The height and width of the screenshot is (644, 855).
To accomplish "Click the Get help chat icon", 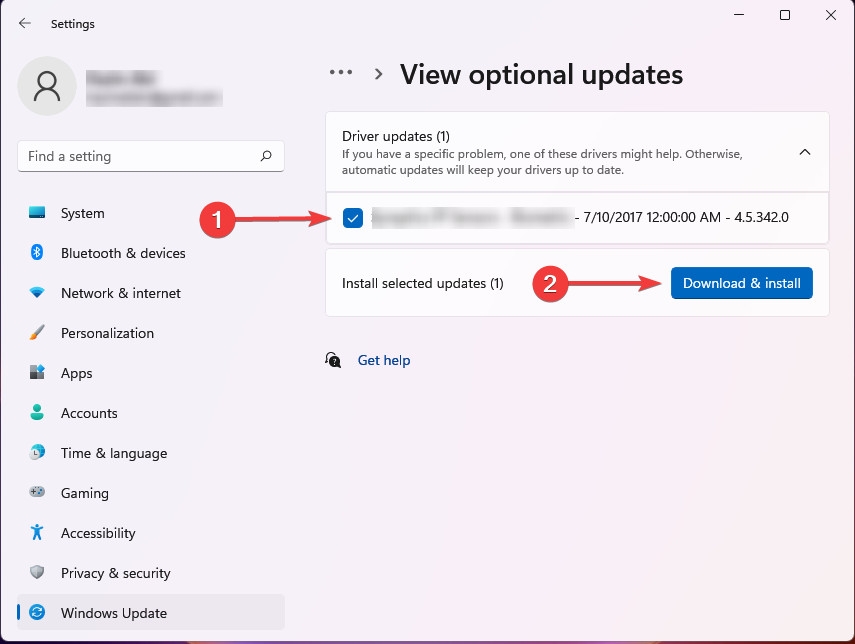I will coord(333,360).
